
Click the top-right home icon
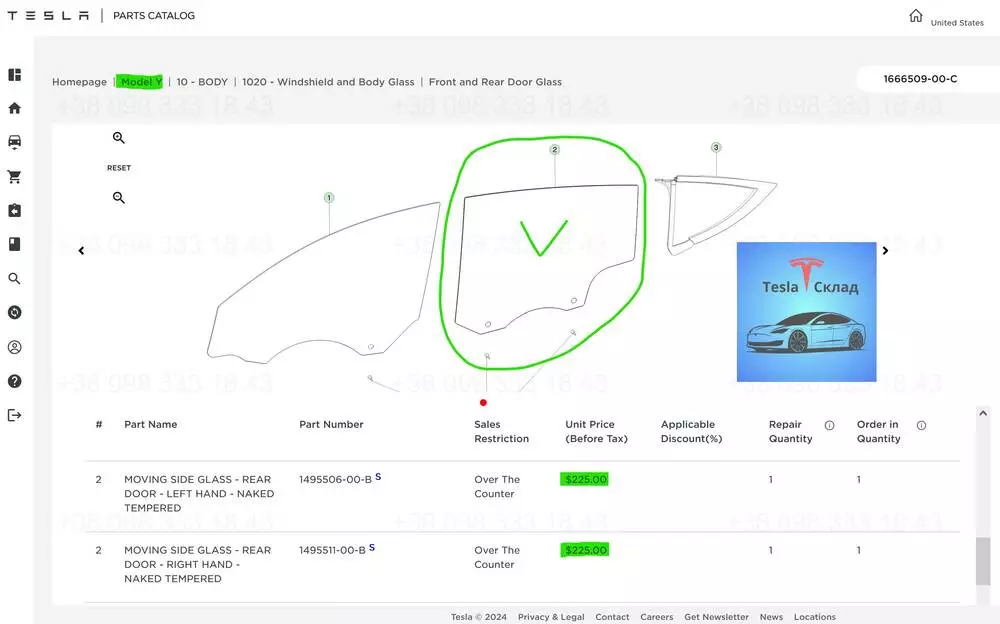tap(916, 16)
